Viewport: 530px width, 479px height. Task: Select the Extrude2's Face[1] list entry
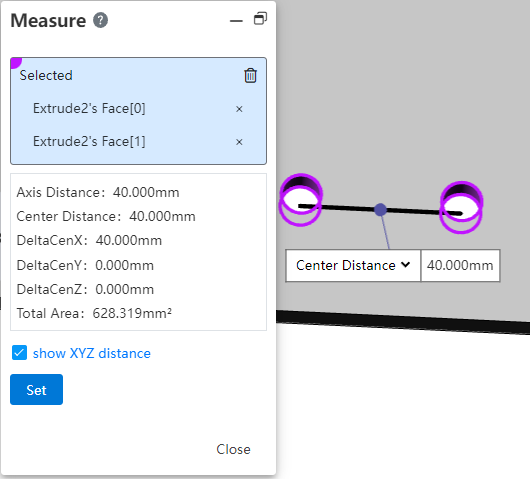click(x=89, y=141)
